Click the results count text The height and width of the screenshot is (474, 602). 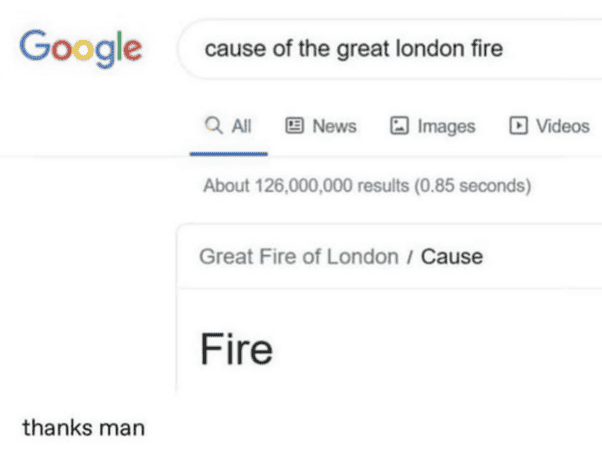pos(367,186)
